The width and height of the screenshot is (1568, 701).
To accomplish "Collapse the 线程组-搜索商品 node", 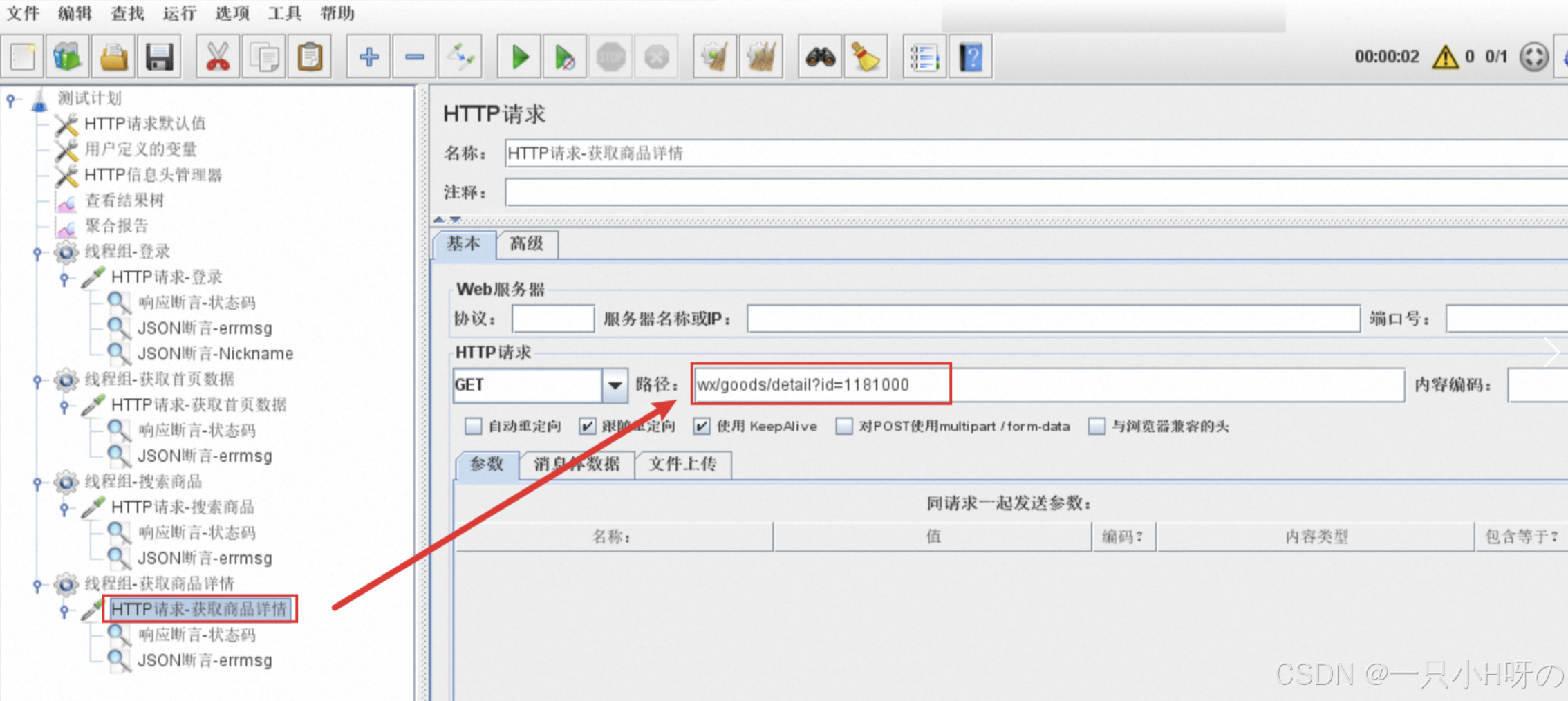I will (x=37, y=484).
